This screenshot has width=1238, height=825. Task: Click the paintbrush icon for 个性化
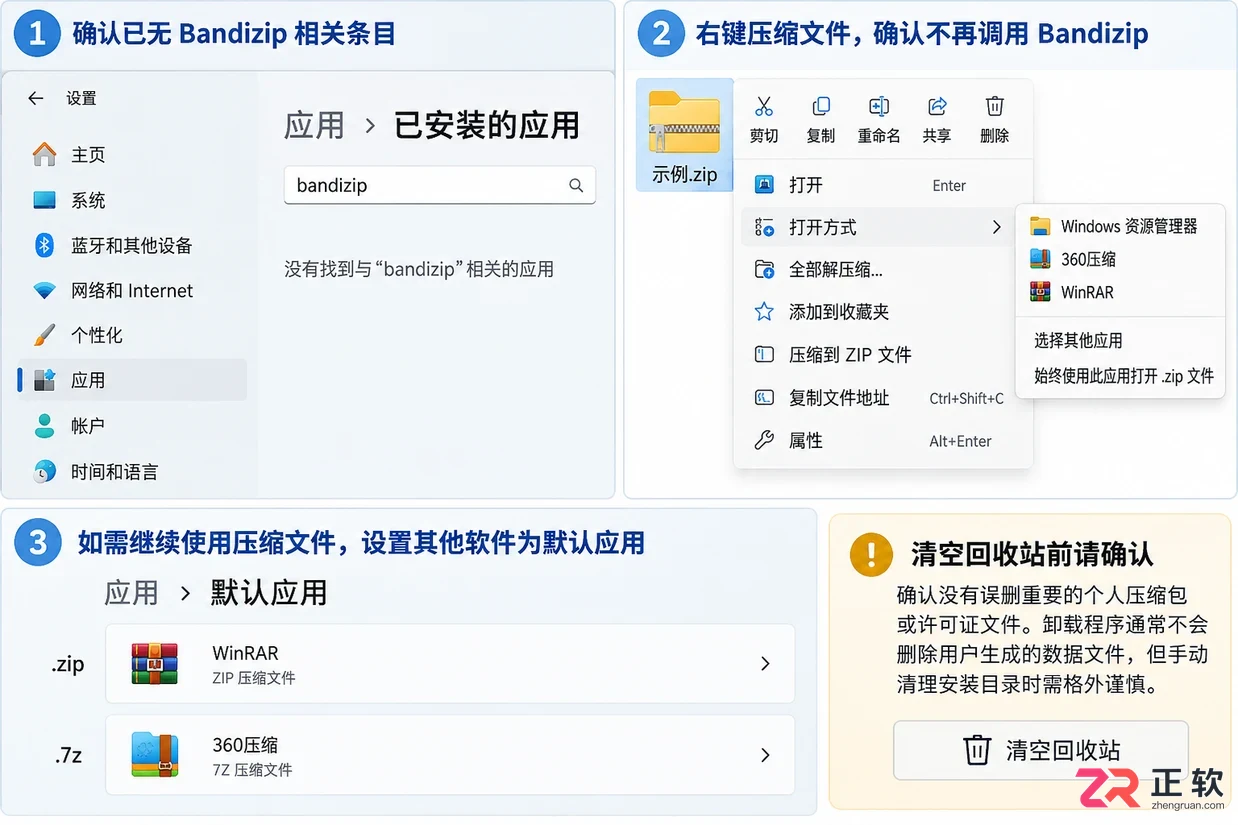click(44, 335)
